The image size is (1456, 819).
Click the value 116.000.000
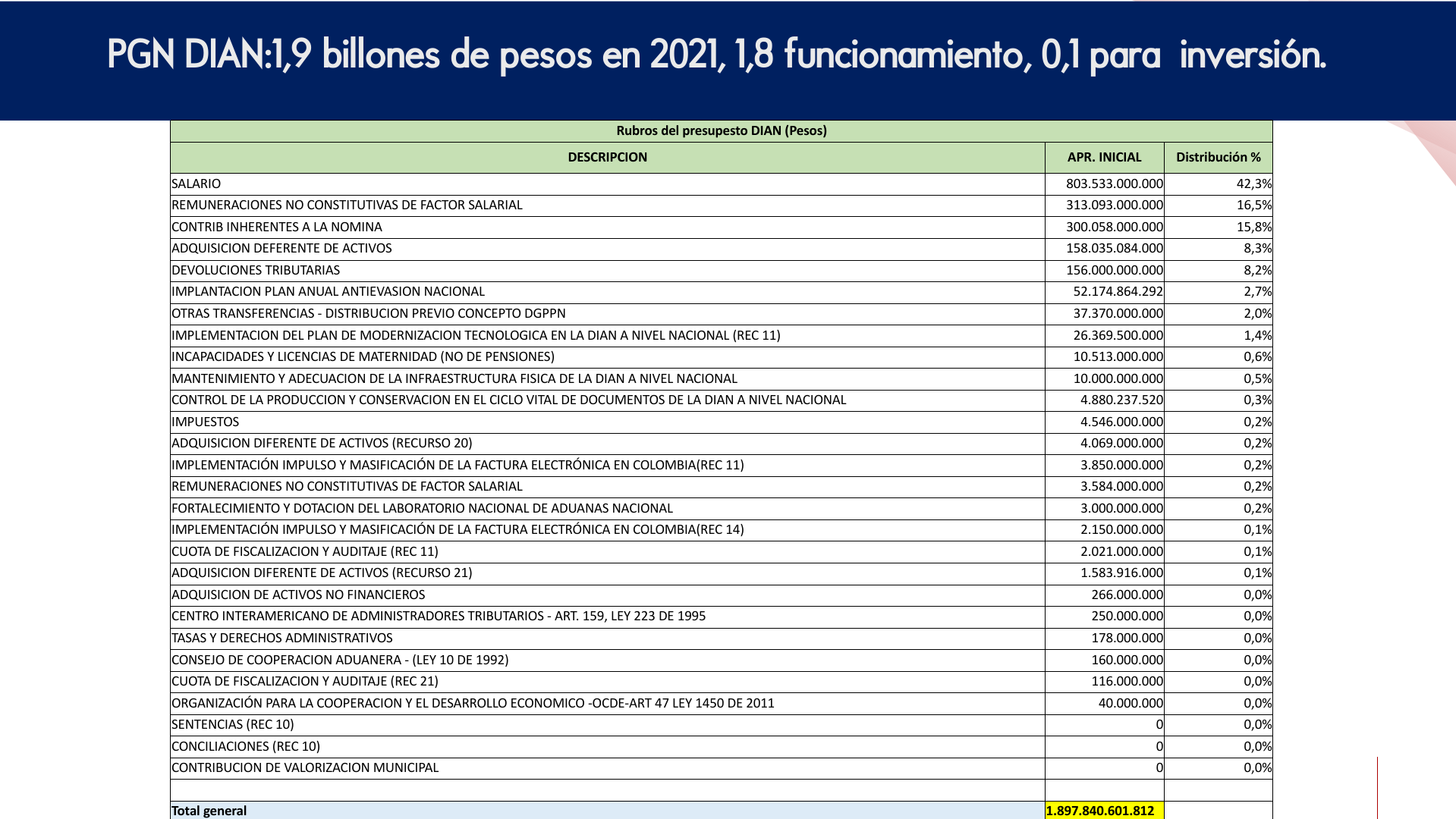(x=1127, y=681)
